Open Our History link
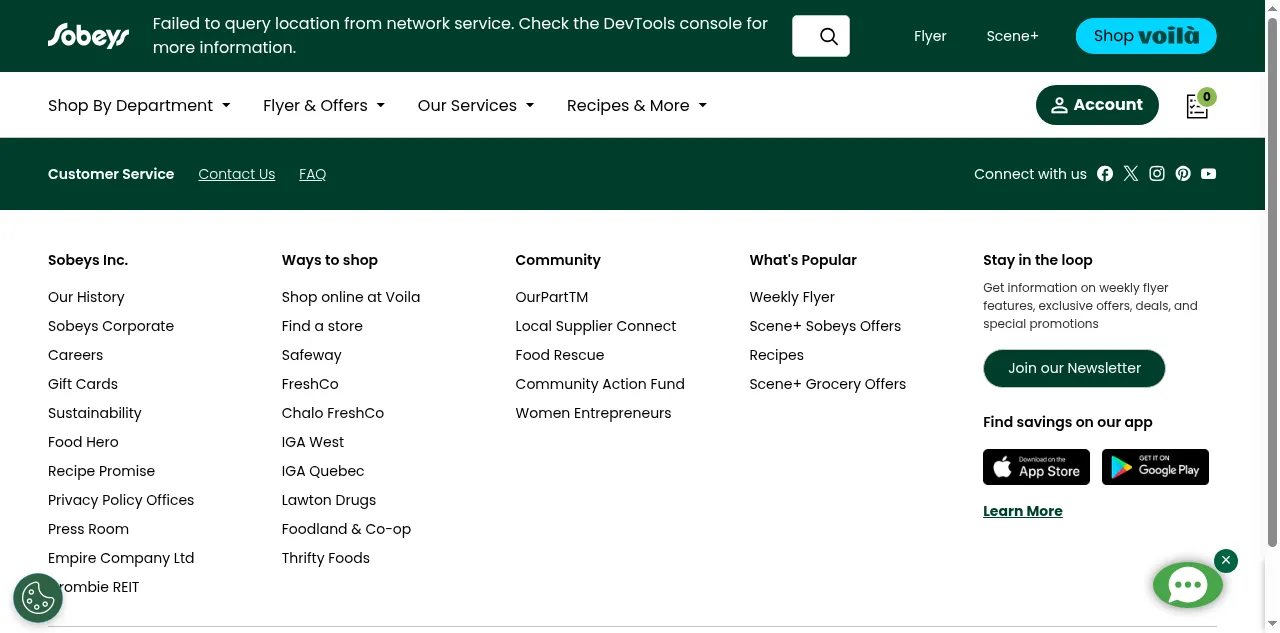Screen dimensions: 1280x633 point(86,297)
